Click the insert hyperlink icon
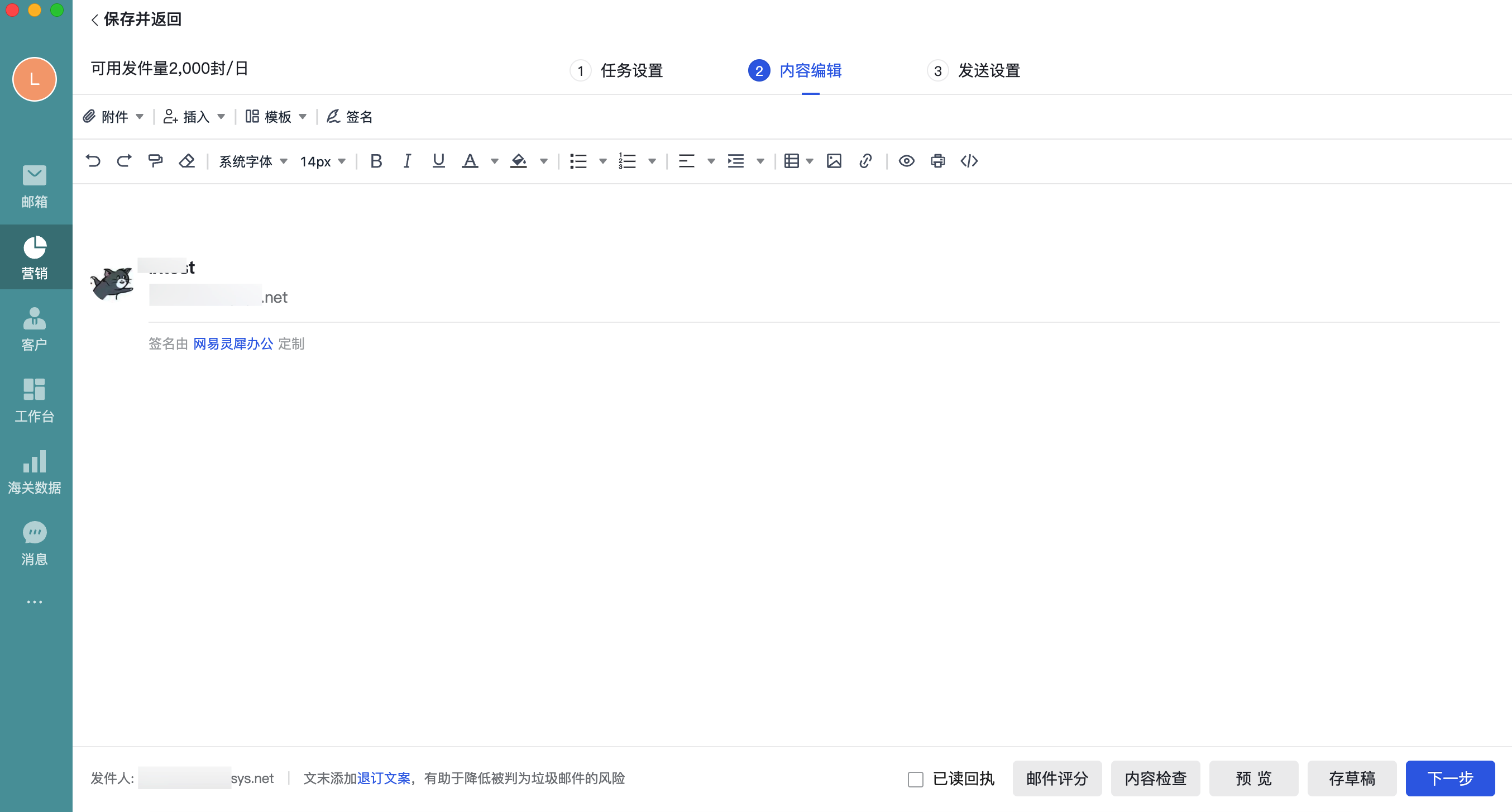Image resolution: width=1512 pixels, height=812 pixels. pyautogui.click(x=865, y=161)
